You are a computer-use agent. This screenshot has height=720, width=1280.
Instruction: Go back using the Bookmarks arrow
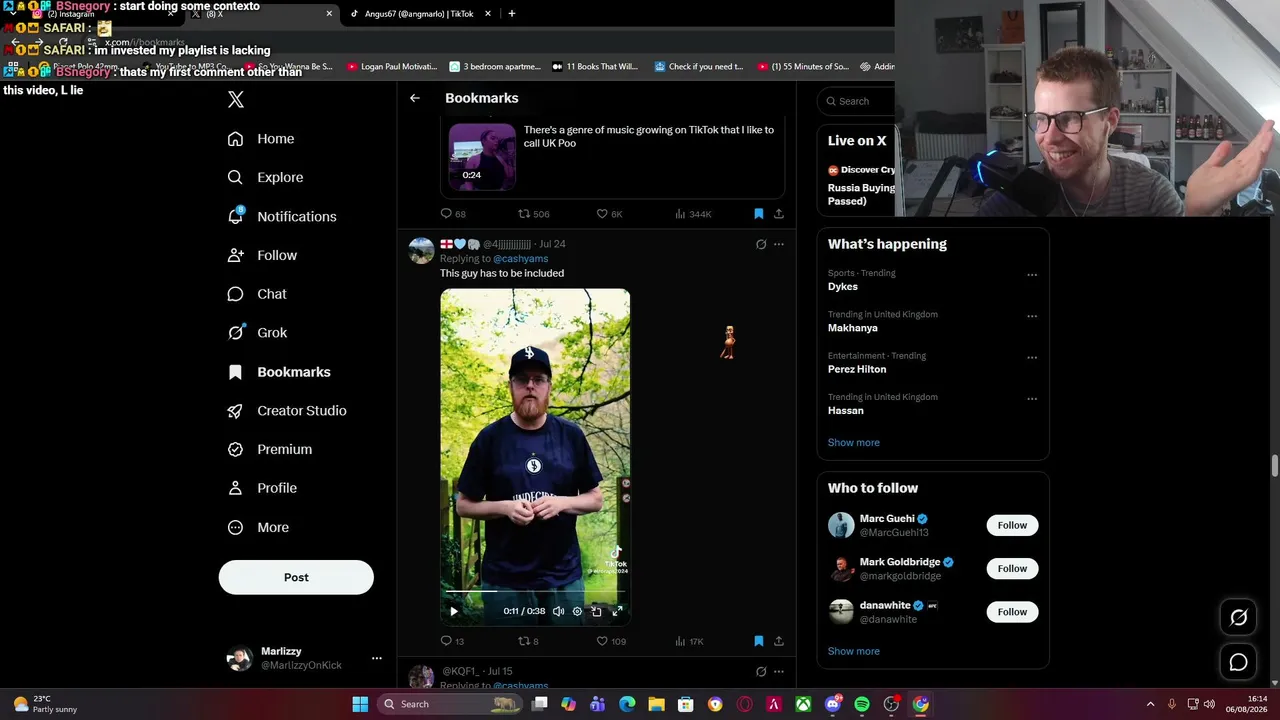point(415,98)
